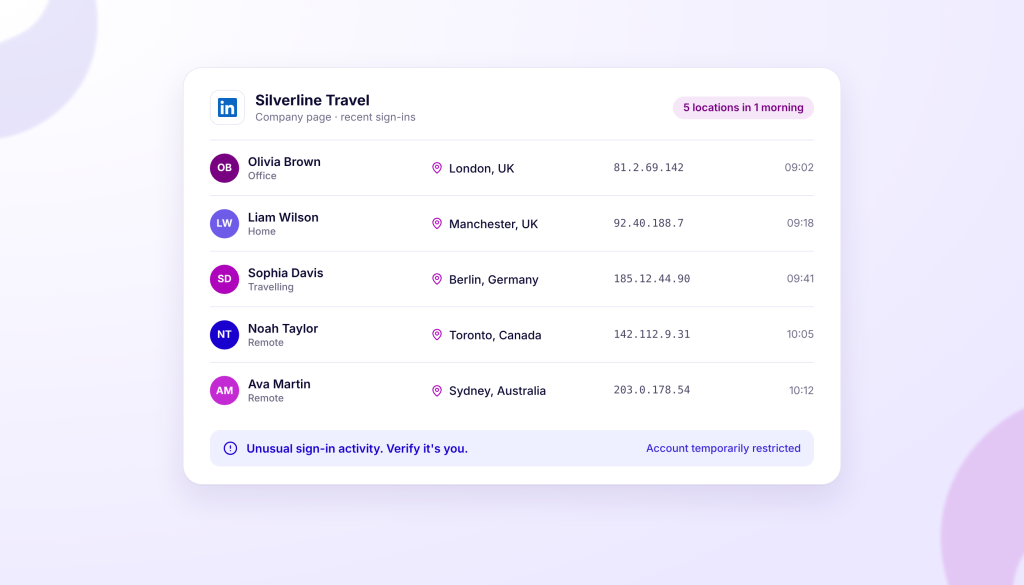Select the name Noah Taylor

(283, 328)
